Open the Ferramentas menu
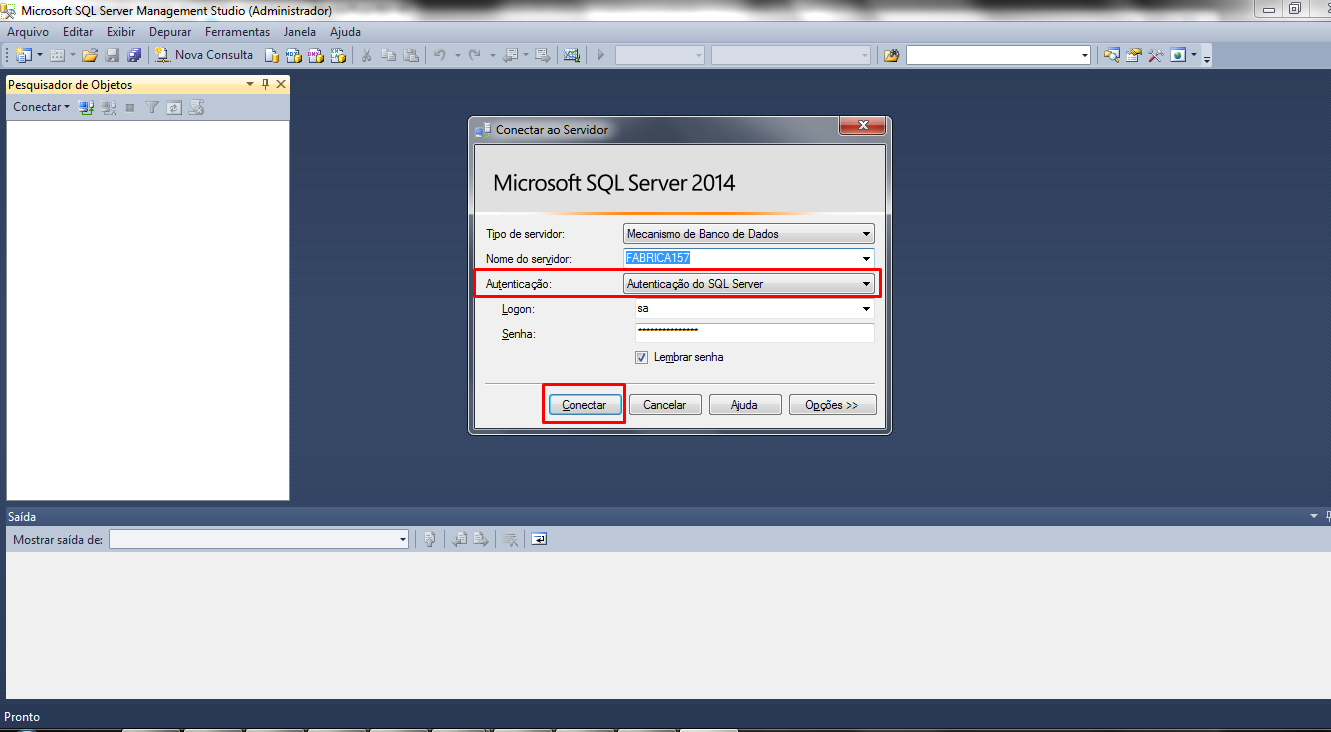 click(237, 32)
